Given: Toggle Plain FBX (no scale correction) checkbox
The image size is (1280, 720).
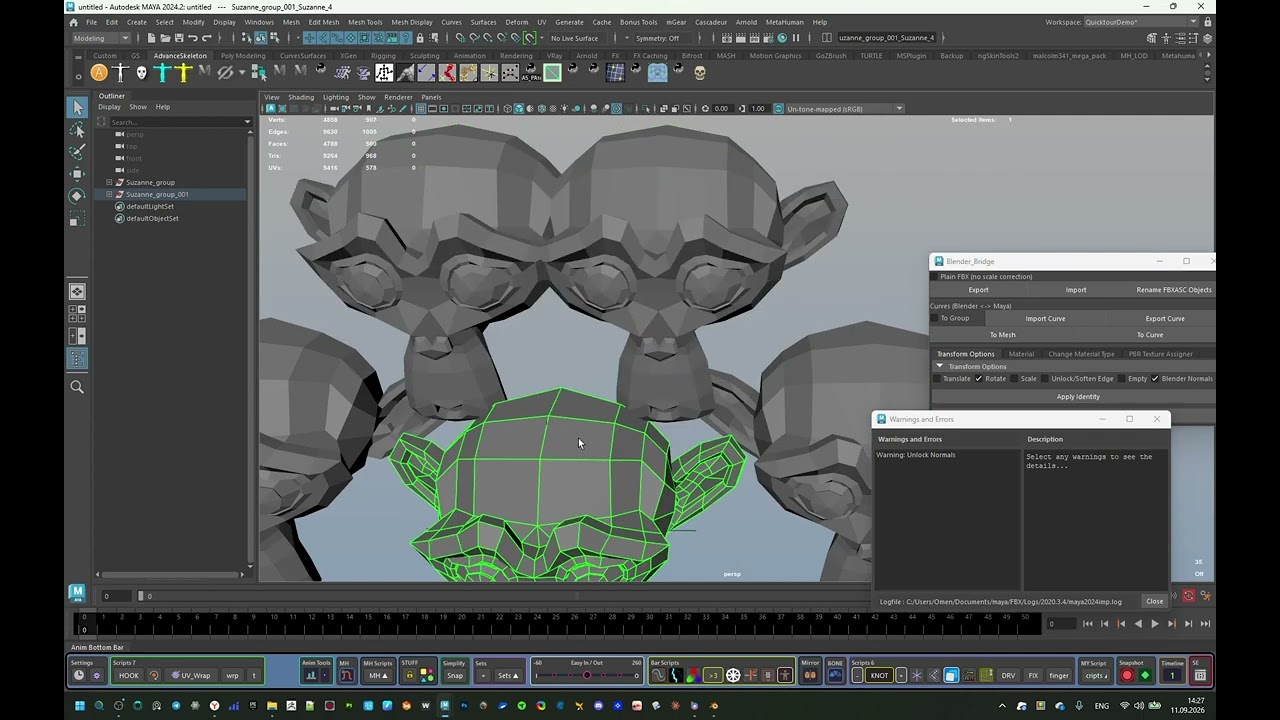Looking at the screenshot, I should click(x=936, y=277).
